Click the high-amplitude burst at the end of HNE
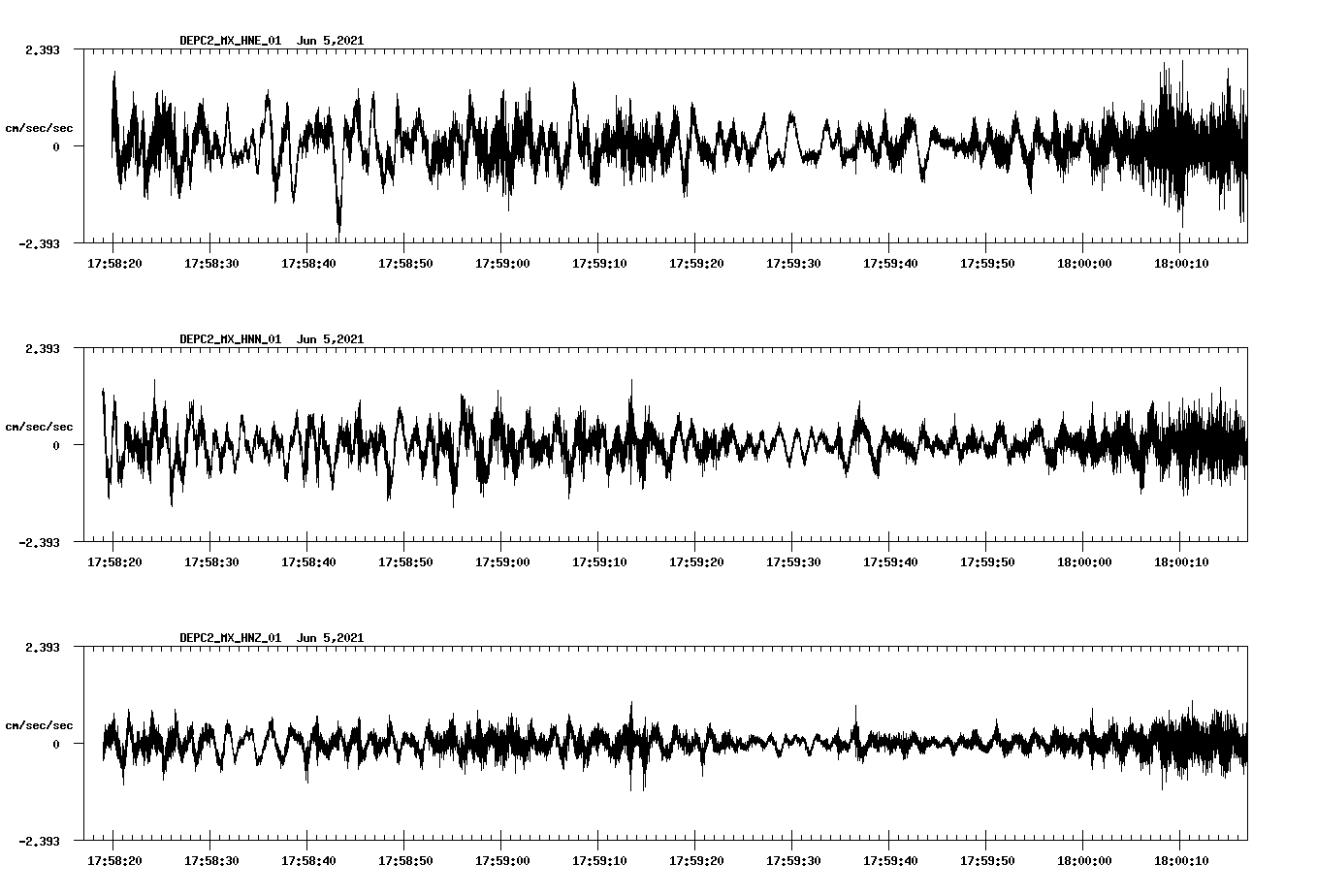This screenshot has height=896, width=1317. (1173, 145)
